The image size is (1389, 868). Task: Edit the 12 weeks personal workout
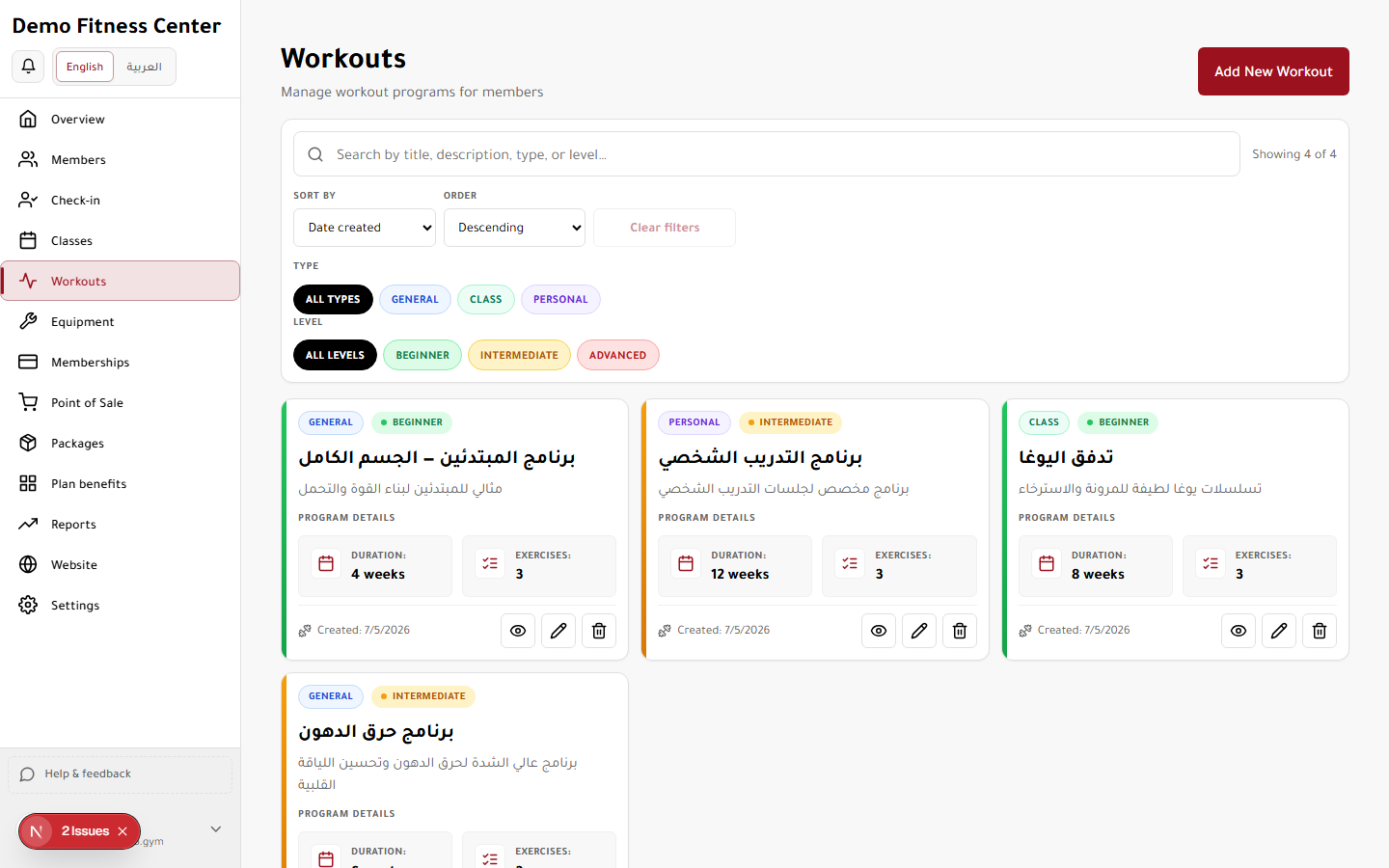919,631
